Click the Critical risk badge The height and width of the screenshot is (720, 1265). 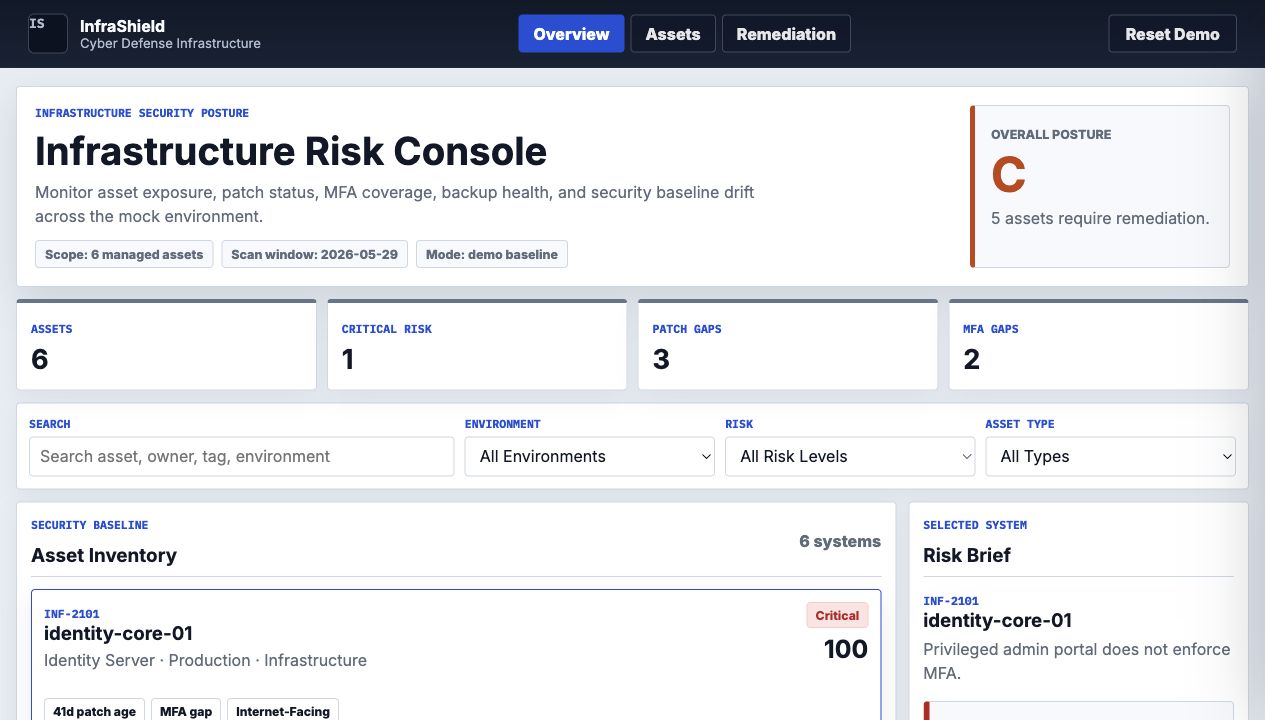pyautogui.click(x=837, y=615)
